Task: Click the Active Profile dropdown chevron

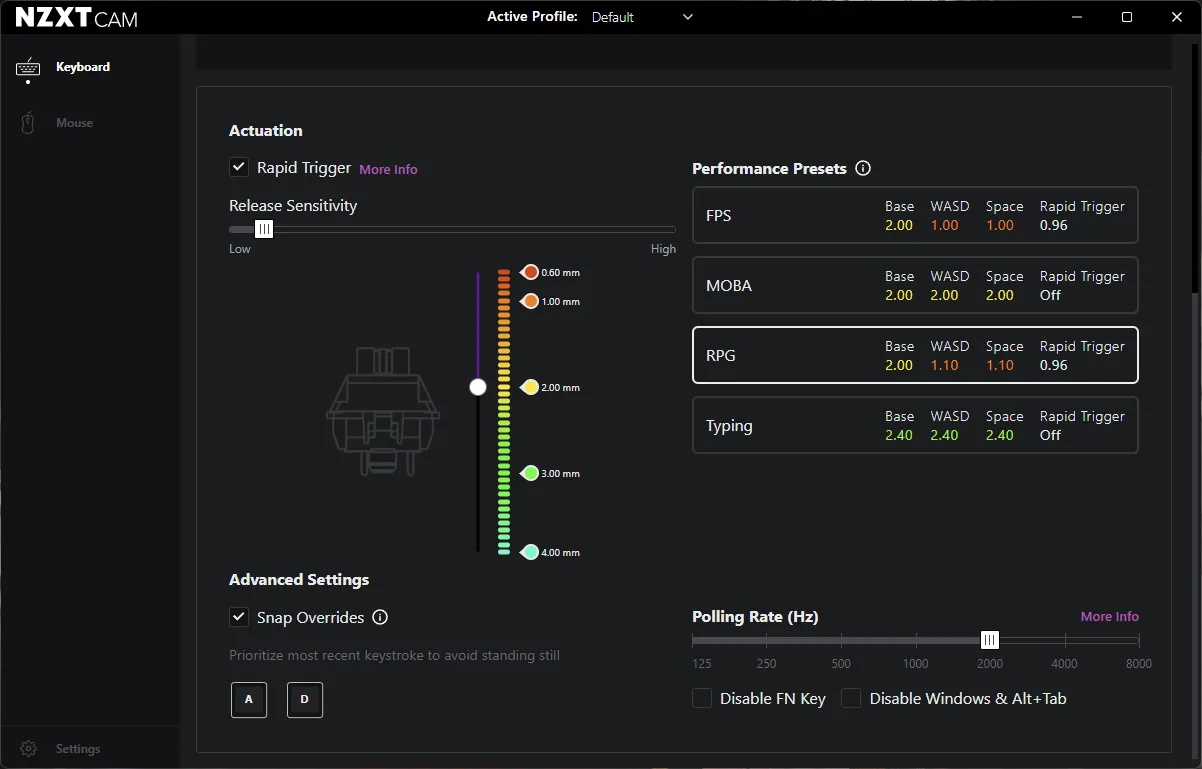Action: coord(687,17)
